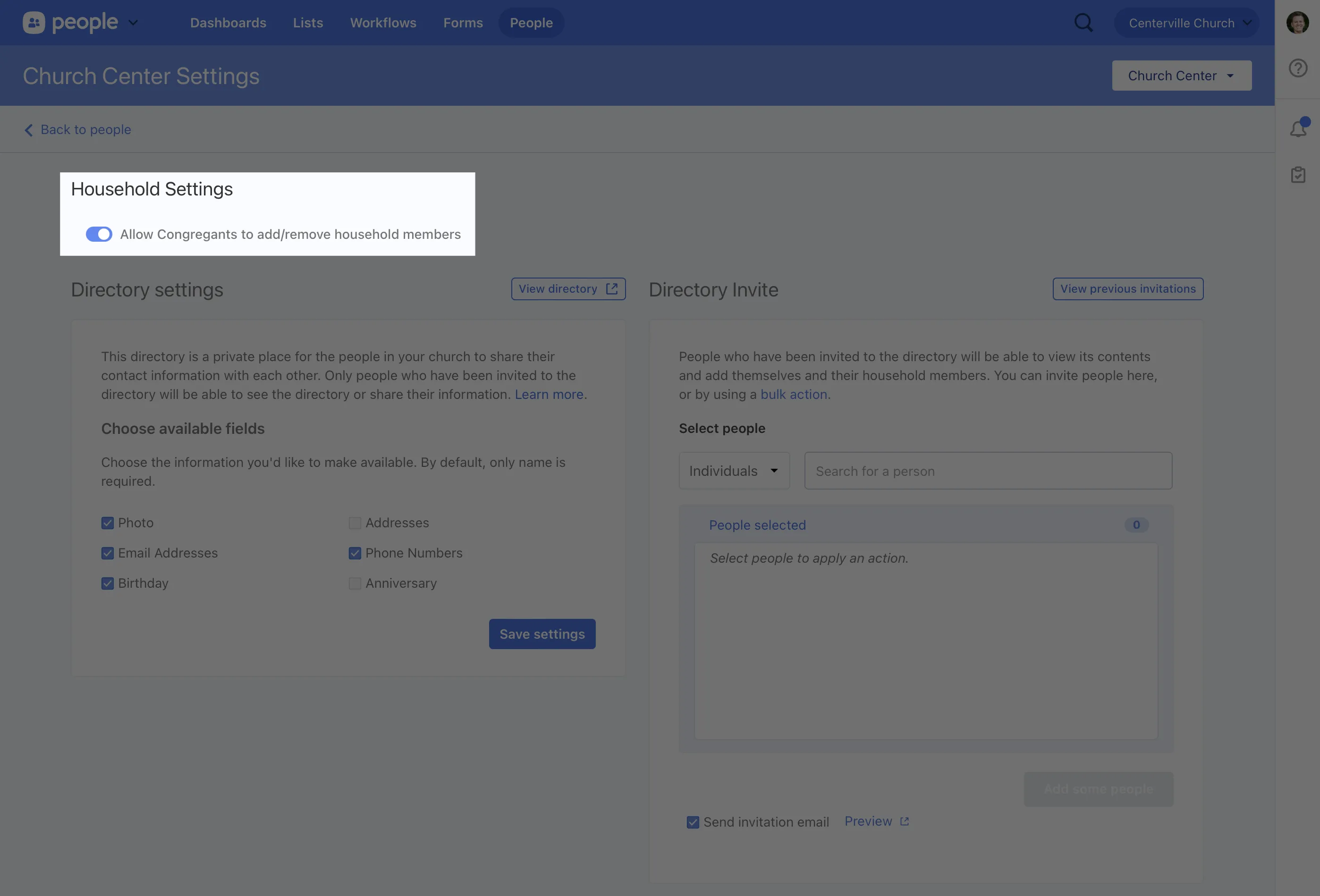Open the Centerville Church organization menu
The width and height of the screenshot is (1320, 896).
click(1186, 23)
